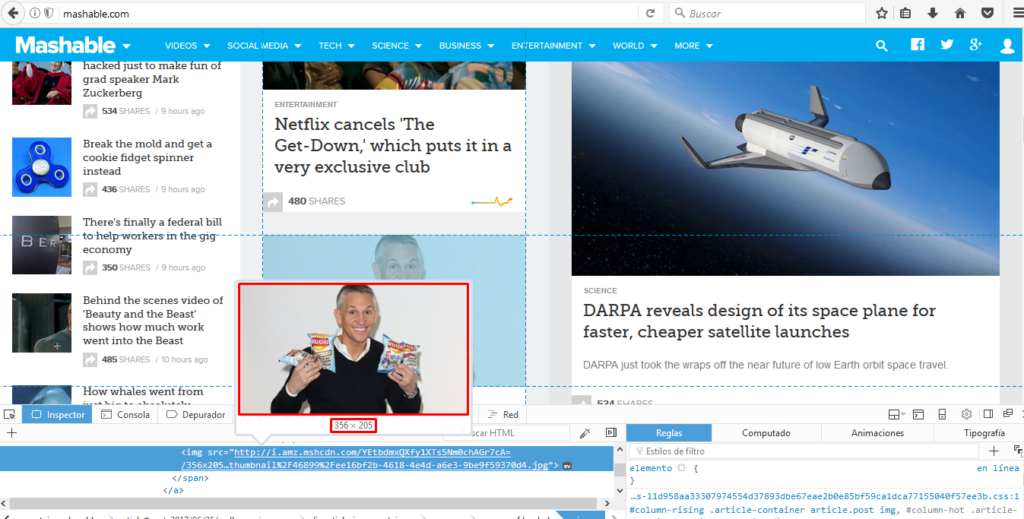Viewport: 1024px width, 519px height.
Task: Select the Computado sidebar tab
Action: tap(766, 433)
